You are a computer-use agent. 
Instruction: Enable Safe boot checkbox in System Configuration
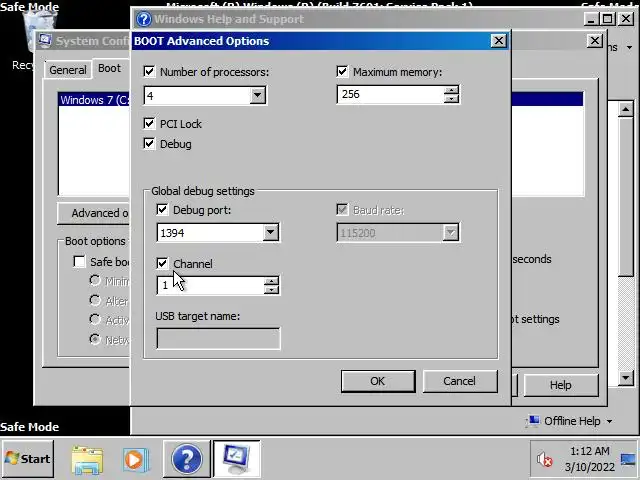tap(79, 262)
